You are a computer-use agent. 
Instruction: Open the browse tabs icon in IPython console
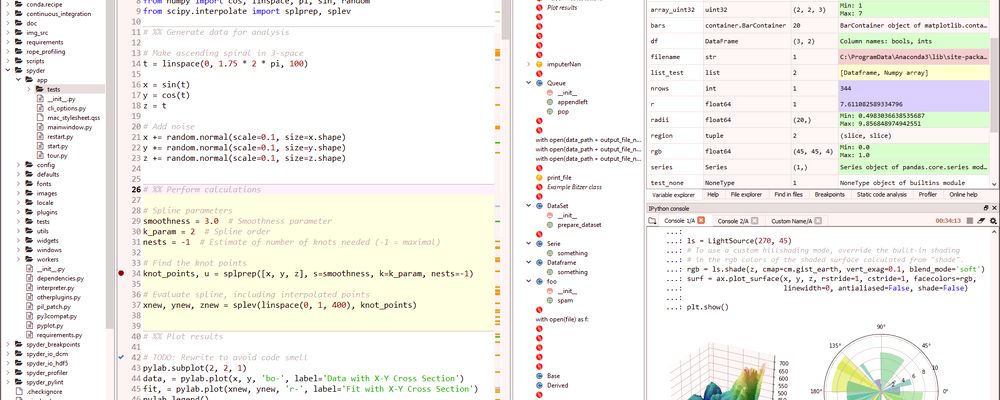tap(652, 221)
